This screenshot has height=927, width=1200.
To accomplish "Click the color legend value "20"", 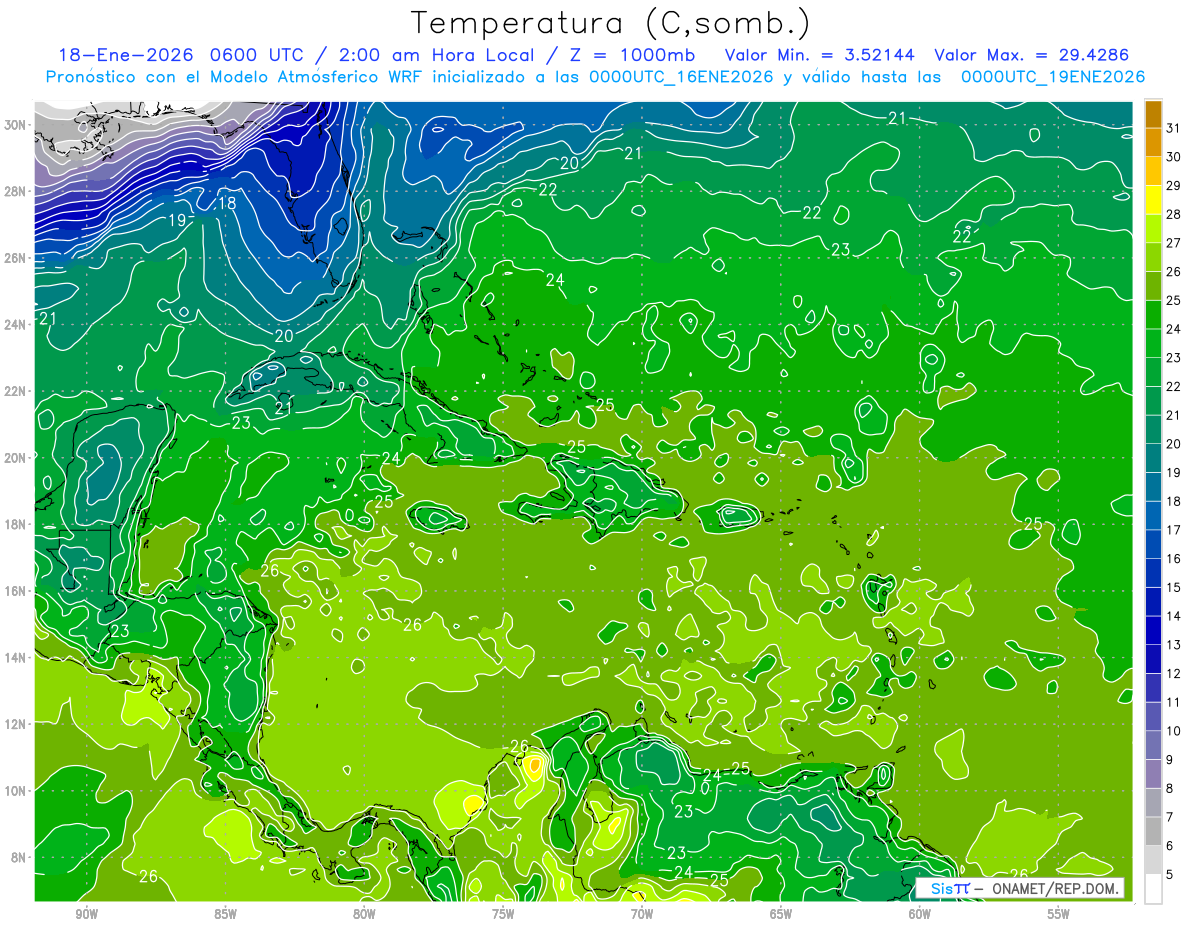I will pyautogui.click(x=1174, y=444).
